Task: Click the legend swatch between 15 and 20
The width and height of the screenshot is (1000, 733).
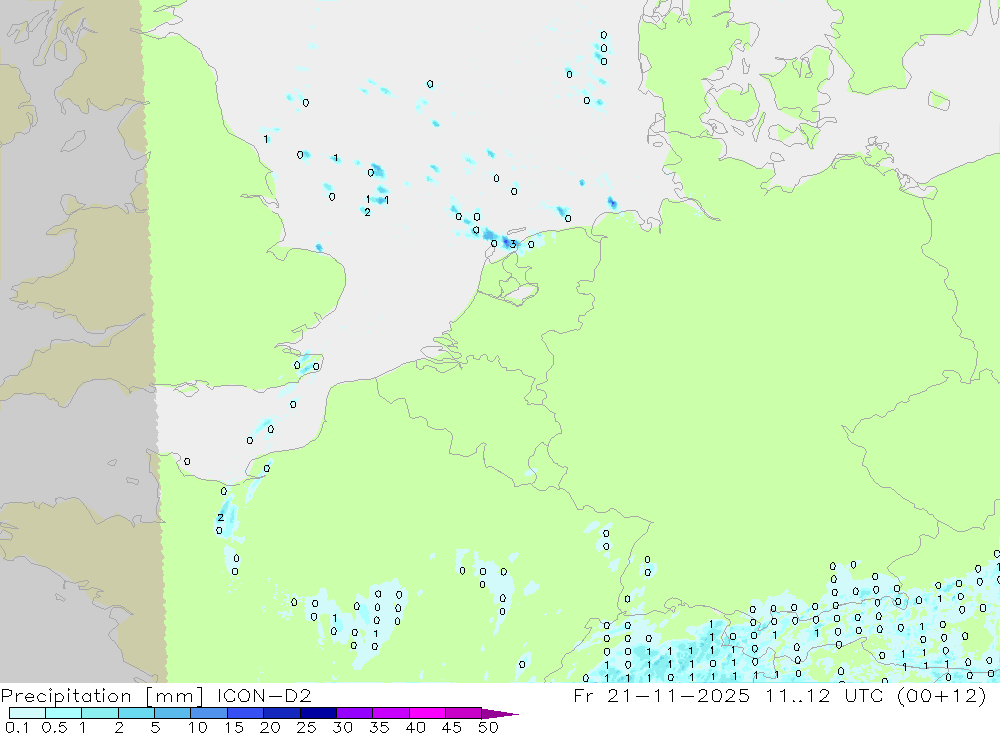Action: click(x=246, y=713)
